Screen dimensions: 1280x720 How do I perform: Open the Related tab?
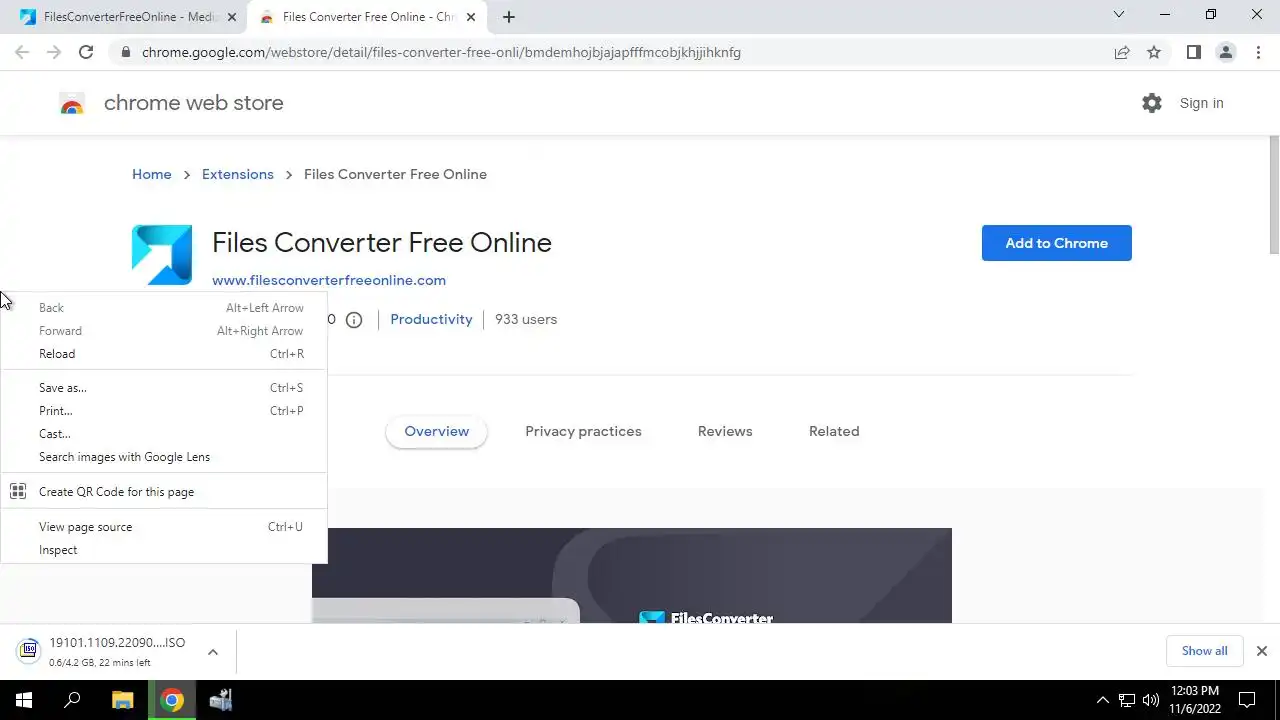click(834, 432)
